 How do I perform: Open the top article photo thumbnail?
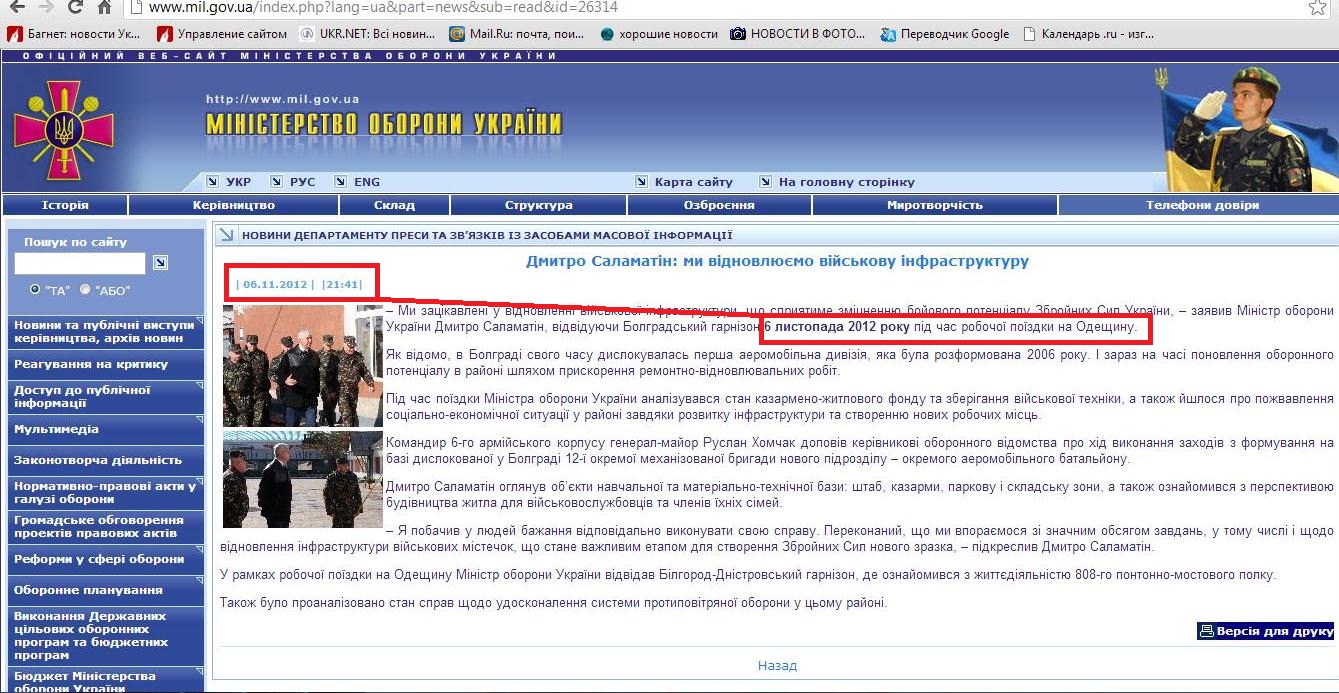click(x=289, y=366)
